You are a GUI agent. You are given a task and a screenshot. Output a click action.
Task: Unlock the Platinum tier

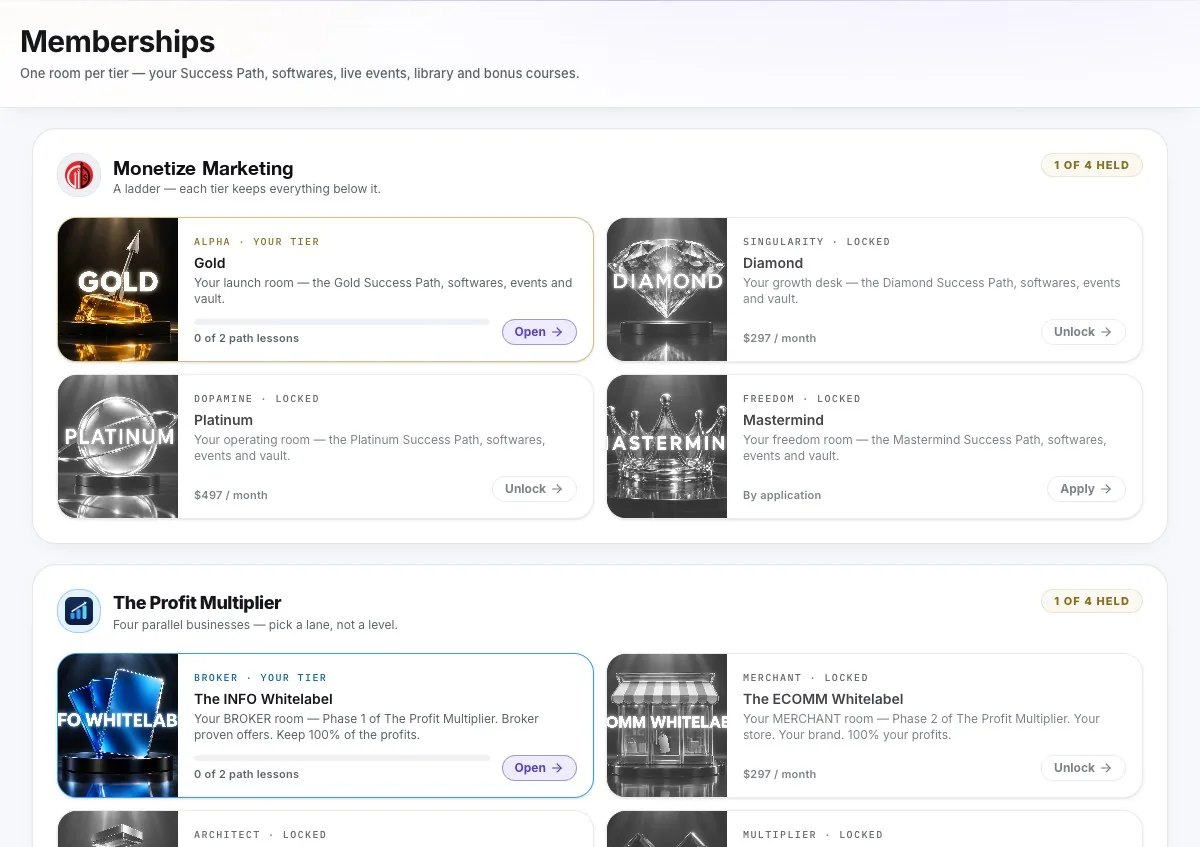[x=534, y=489]
